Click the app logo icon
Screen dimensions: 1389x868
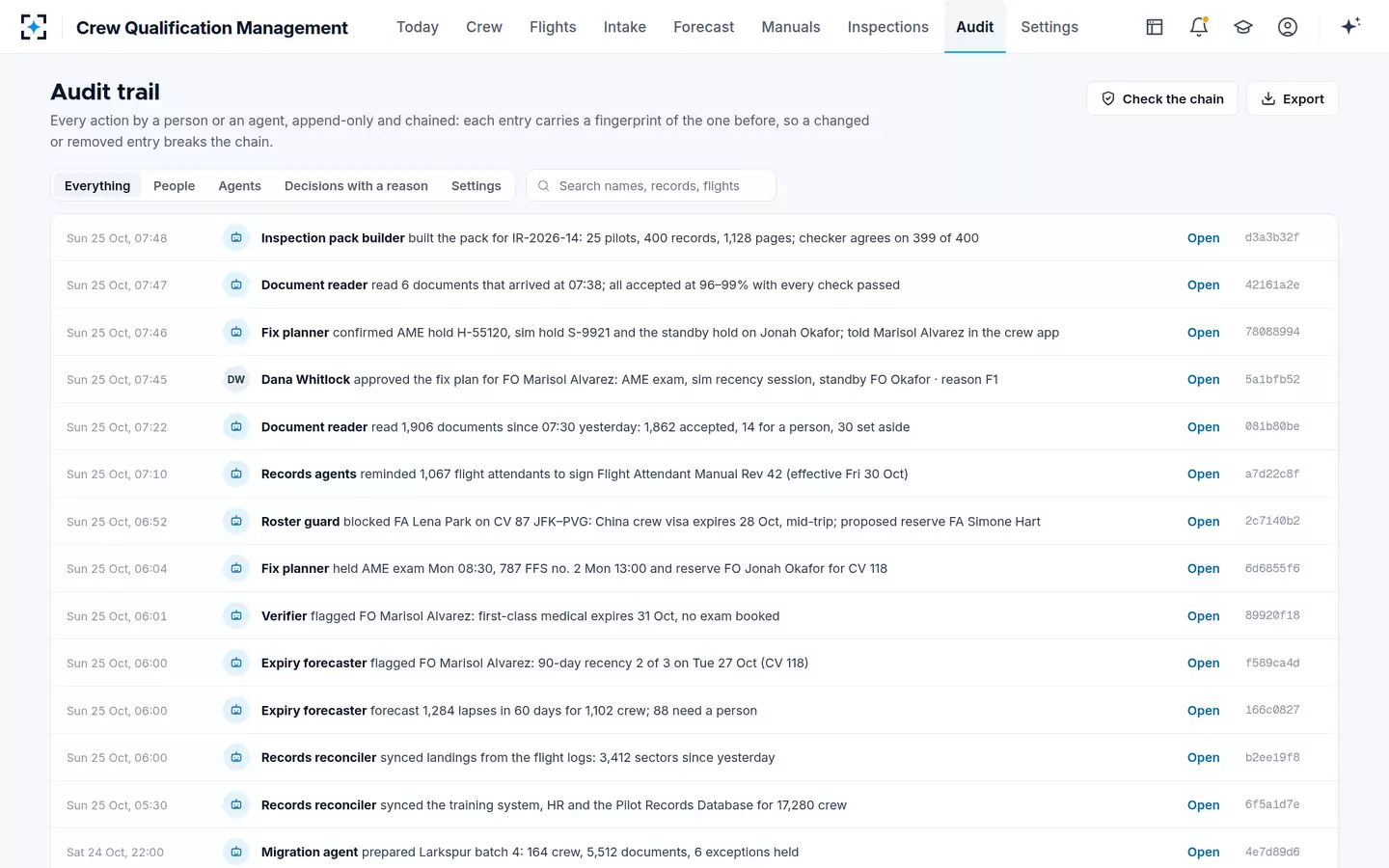click(34, 27)
